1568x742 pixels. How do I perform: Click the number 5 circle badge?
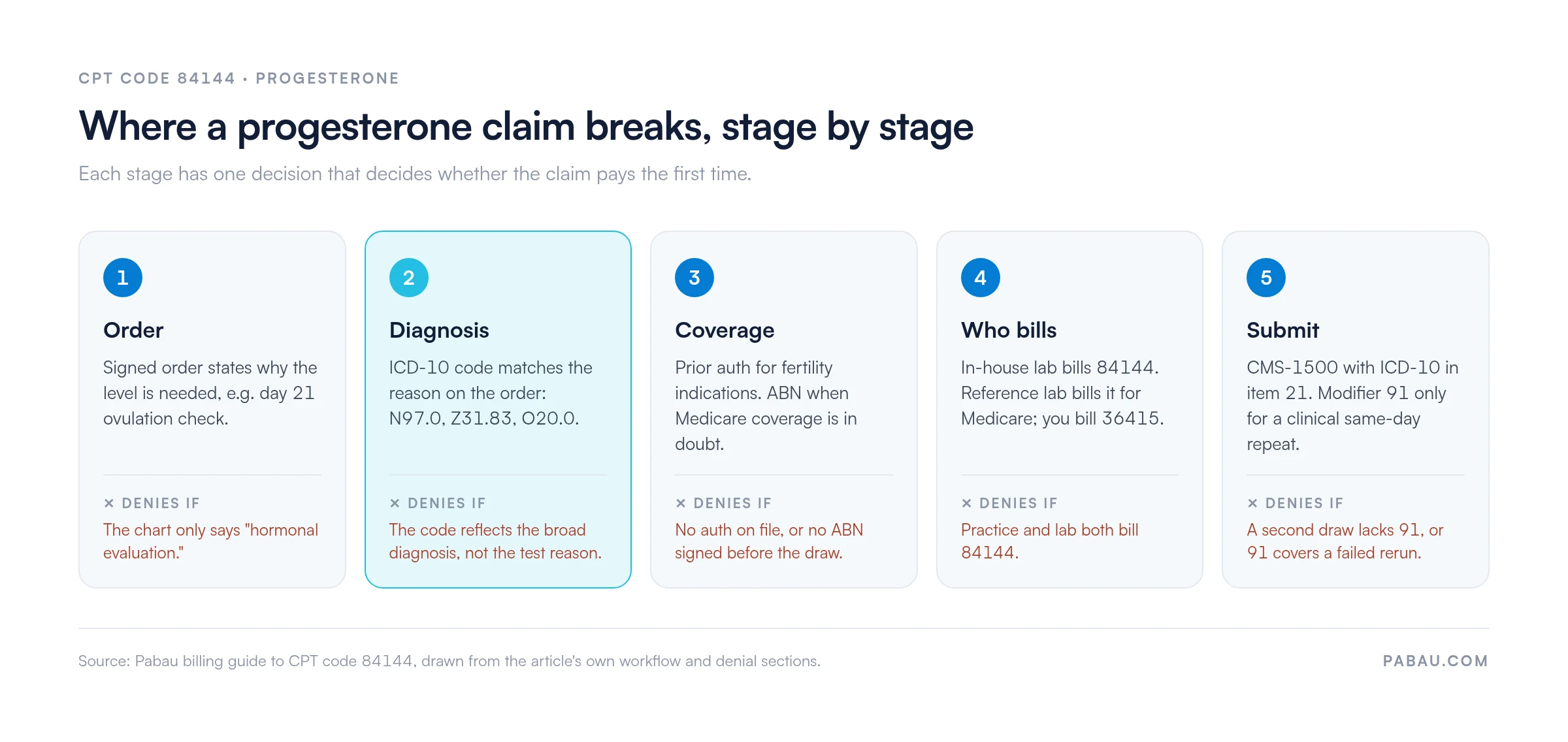pos(1266,278)
